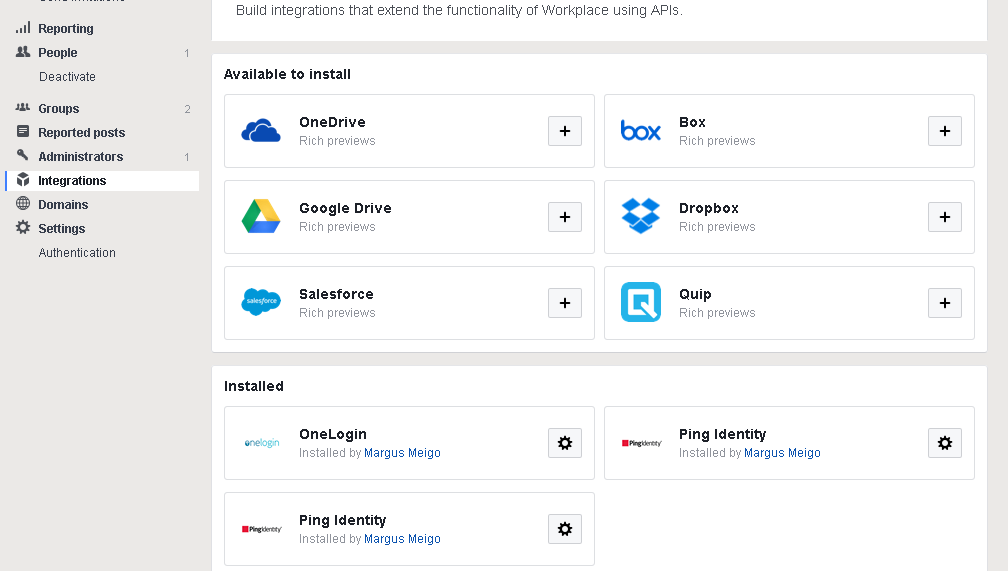
Task: Add the Quip integration
Action: (944, 303)
